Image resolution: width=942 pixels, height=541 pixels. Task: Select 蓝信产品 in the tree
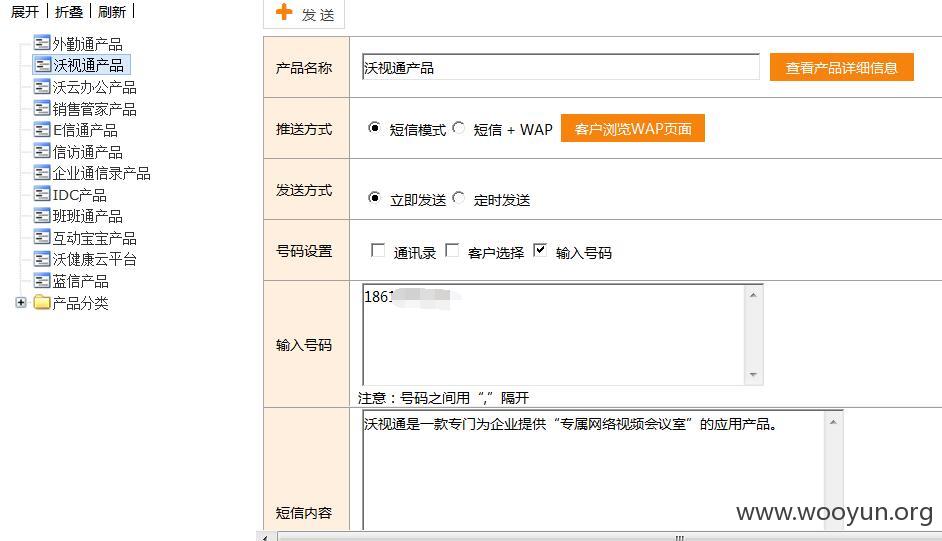click(80, 282)
